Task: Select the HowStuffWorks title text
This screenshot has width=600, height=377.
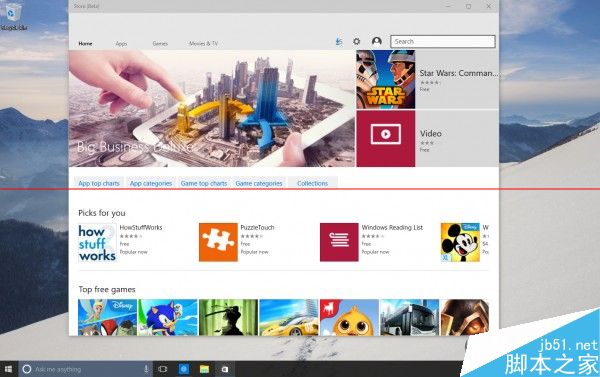Action: click(141, 227)
